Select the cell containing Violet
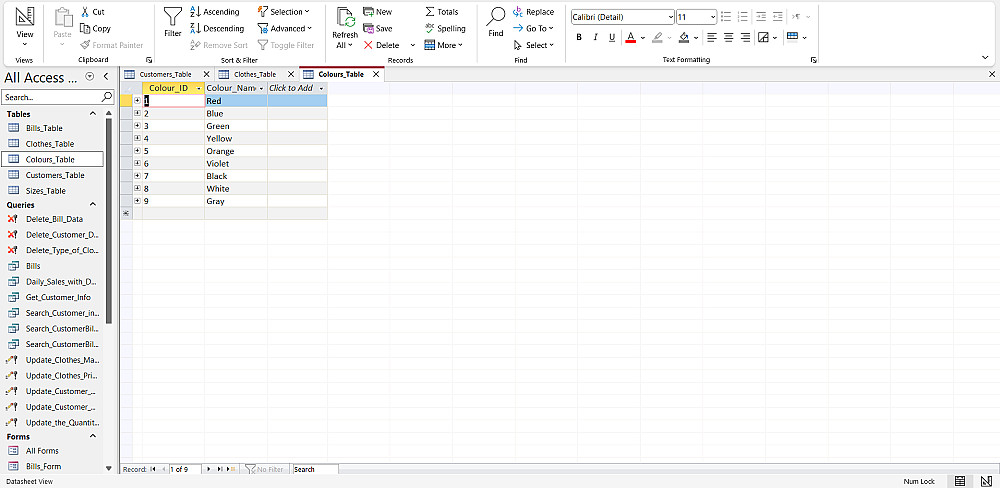This screenshot has width=1000, height=488. click(x=236, y=164)
